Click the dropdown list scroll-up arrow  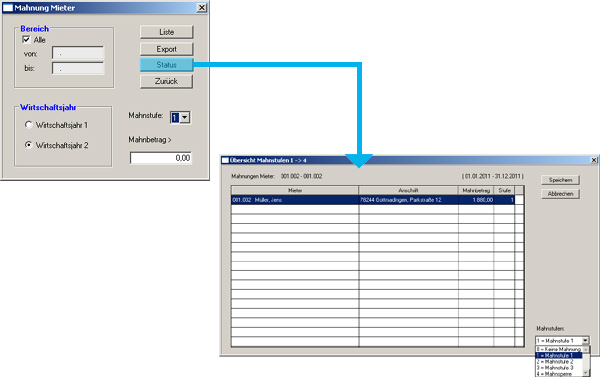586,349
